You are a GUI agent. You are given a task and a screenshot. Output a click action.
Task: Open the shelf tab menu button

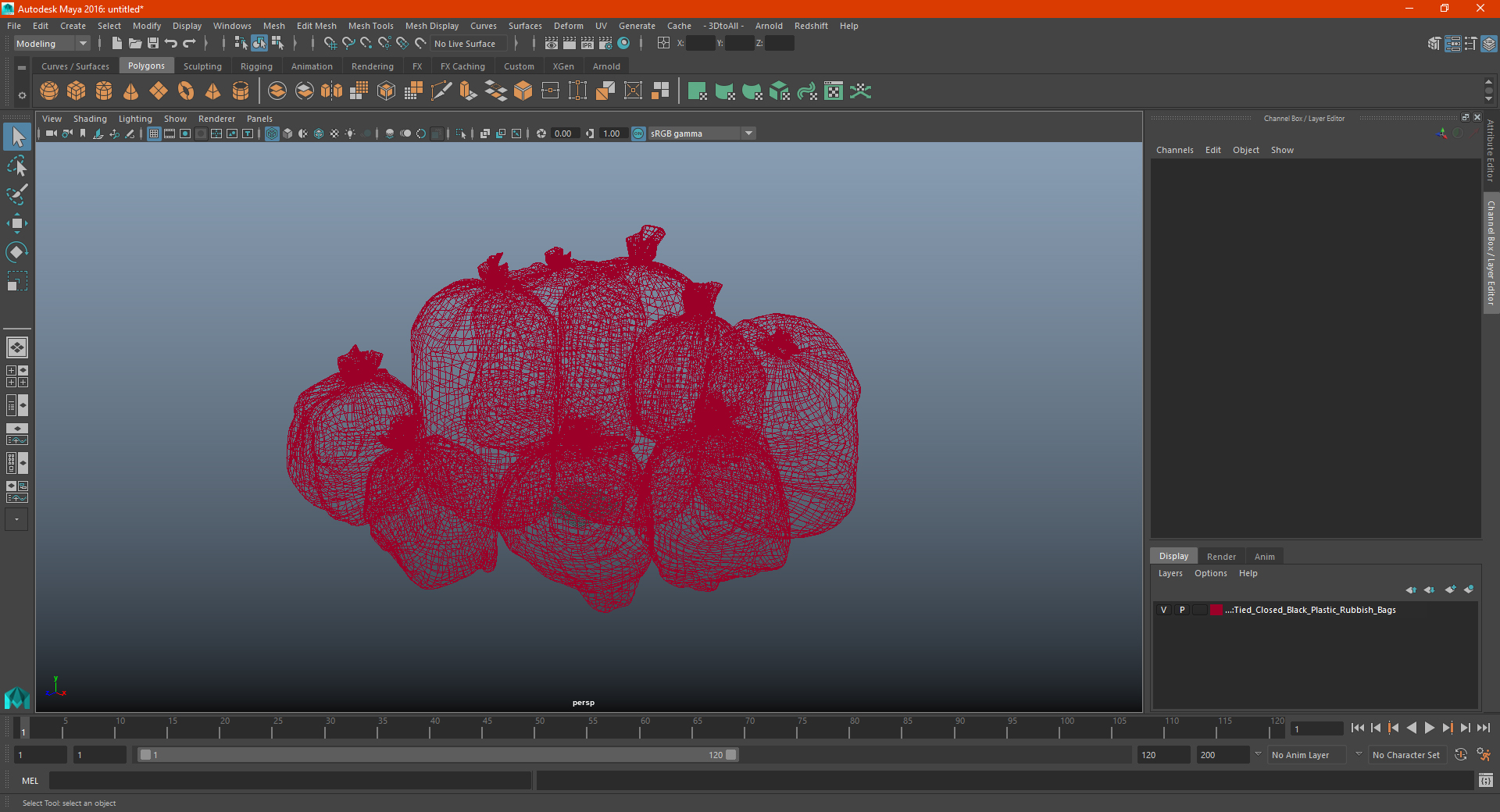[22, 68]
